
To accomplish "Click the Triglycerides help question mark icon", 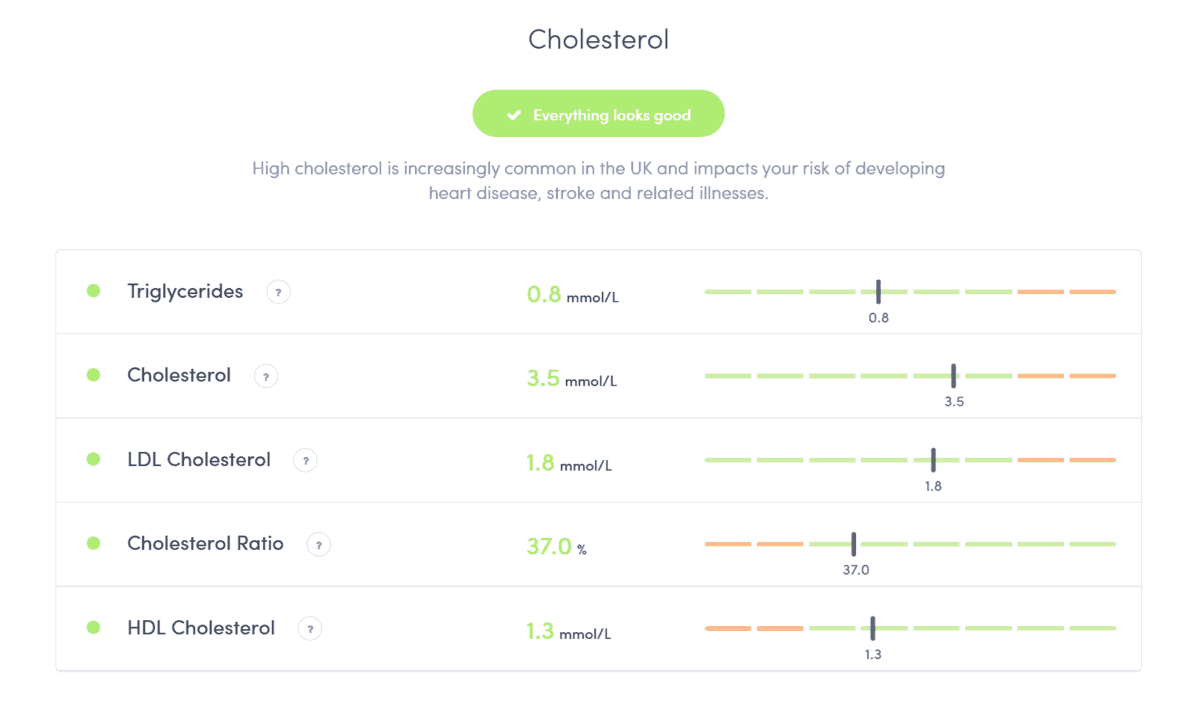I will [278, 292].
